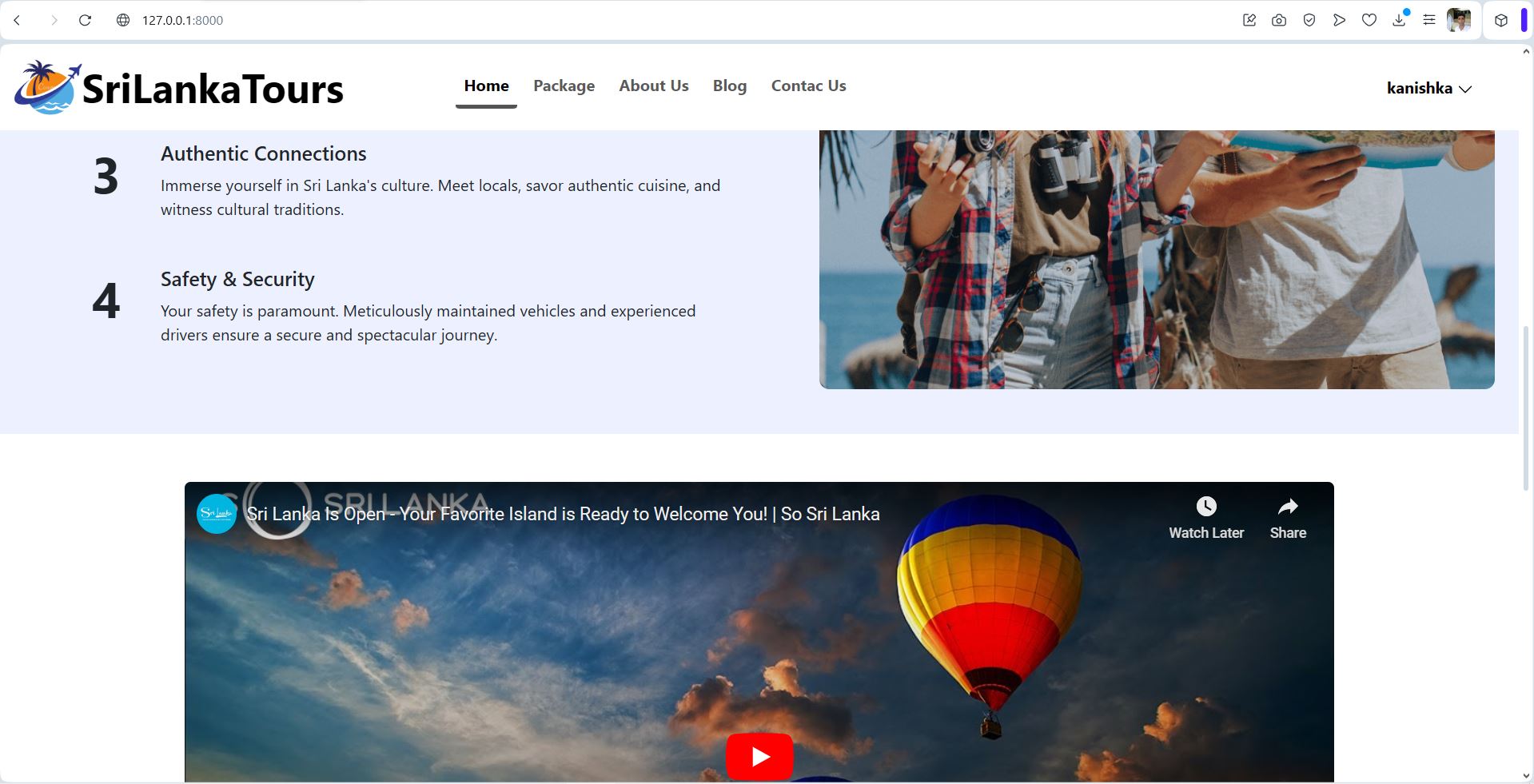Click the 'Your safety is paramount' paragraph

(x=428, y=323)
